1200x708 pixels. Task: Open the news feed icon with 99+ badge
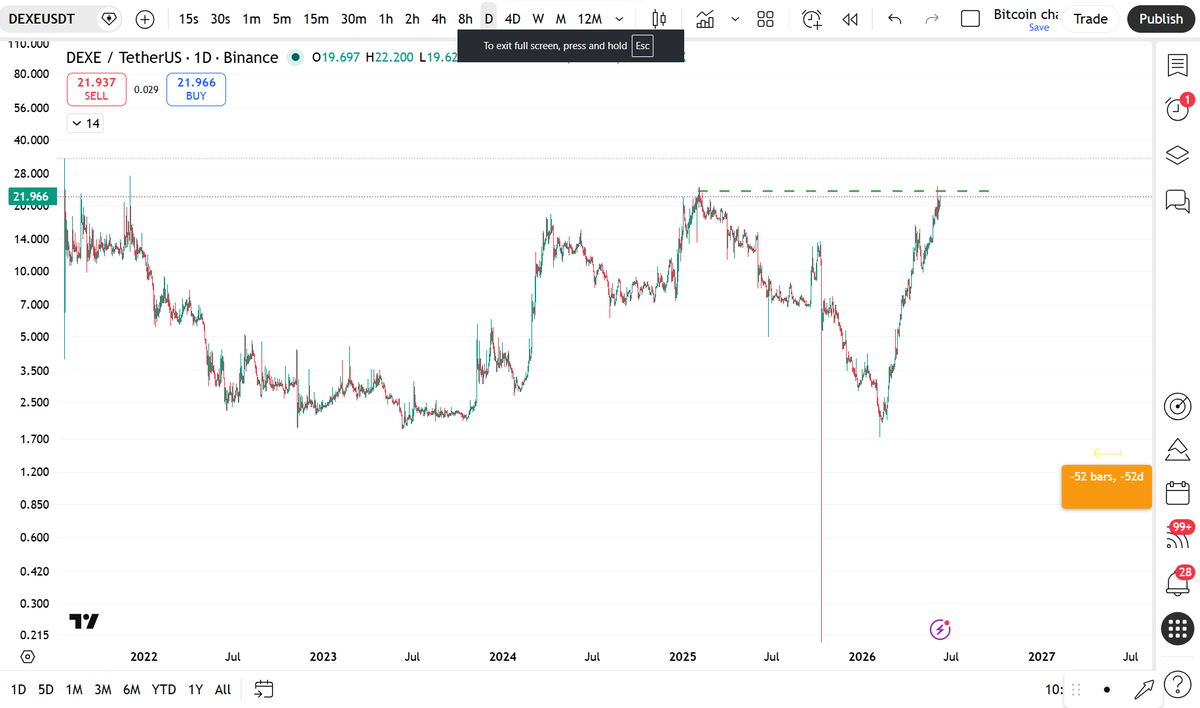click(1177, 537)
